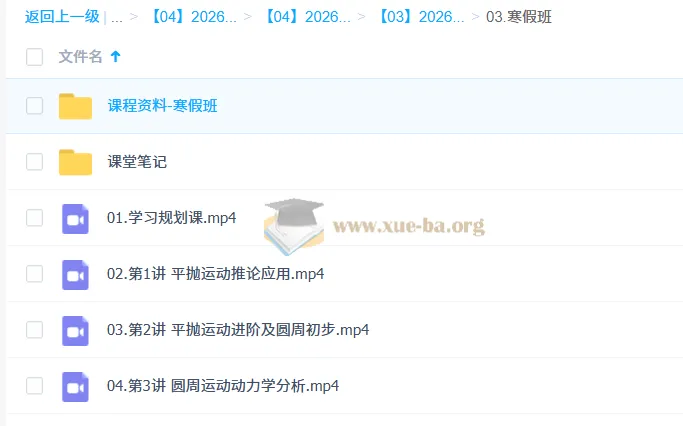Select checkbox for 01.学习规划课.mp4
The height and width of the screenshot is (426, 683).
point(34,218)
